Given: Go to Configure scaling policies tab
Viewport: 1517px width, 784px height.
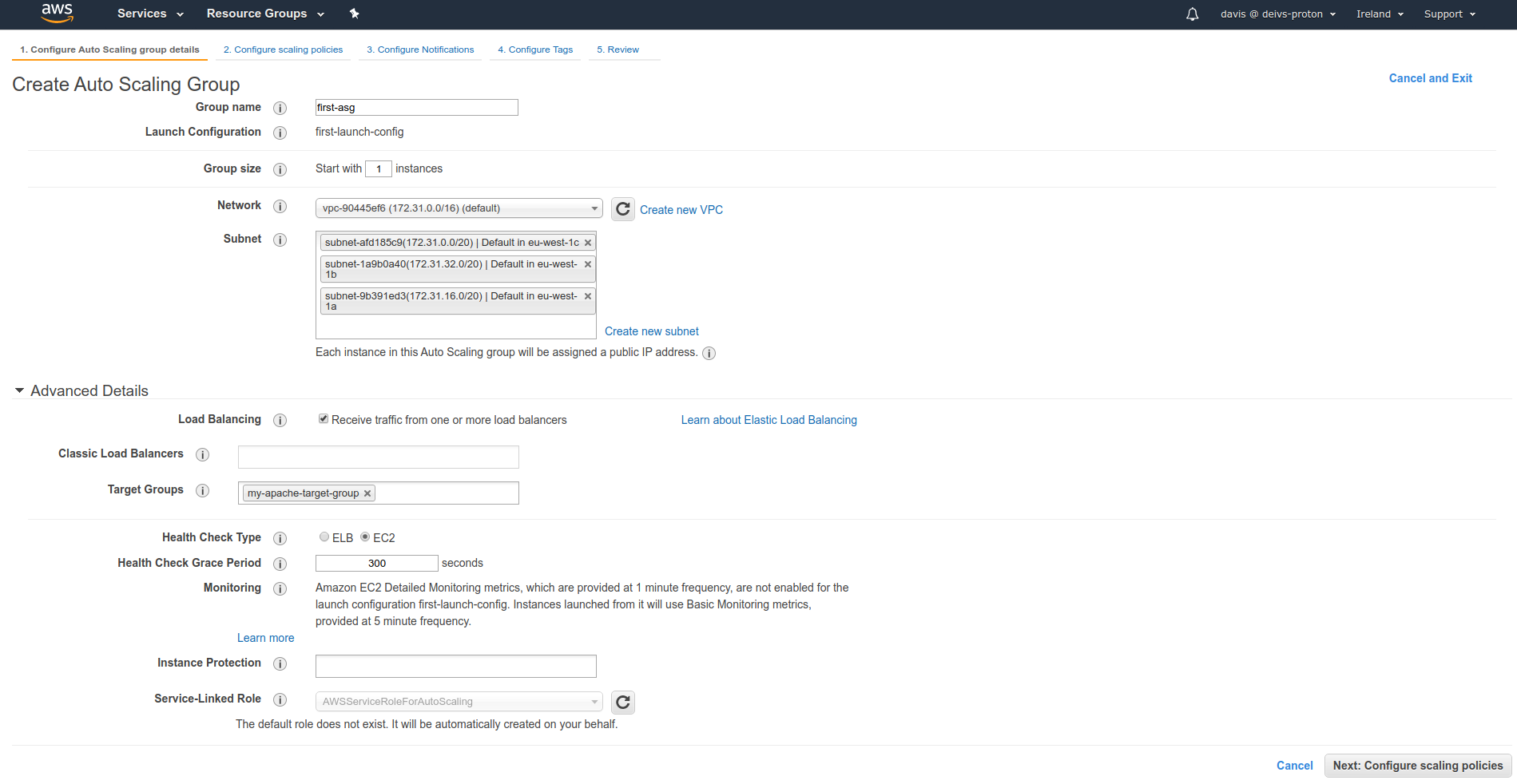Looking at the screenshot, I should coord(283,49).
